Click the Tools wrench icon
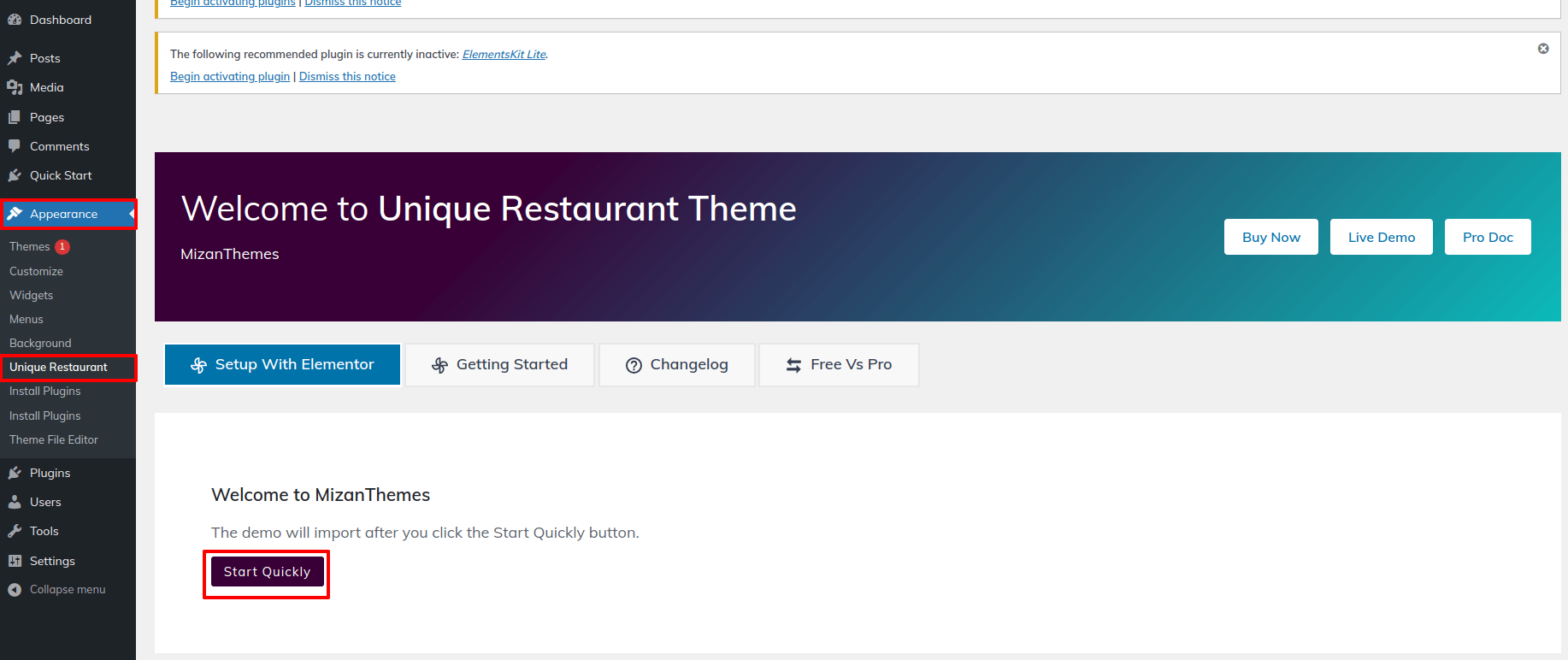 pos(15,531)
